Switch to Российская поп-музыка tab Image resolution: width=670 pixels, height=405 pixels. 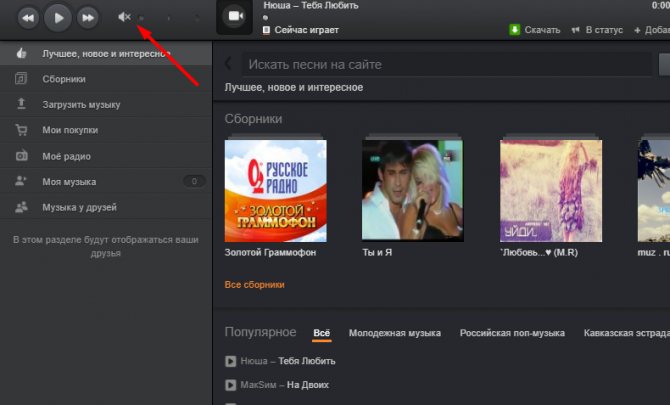512,333
